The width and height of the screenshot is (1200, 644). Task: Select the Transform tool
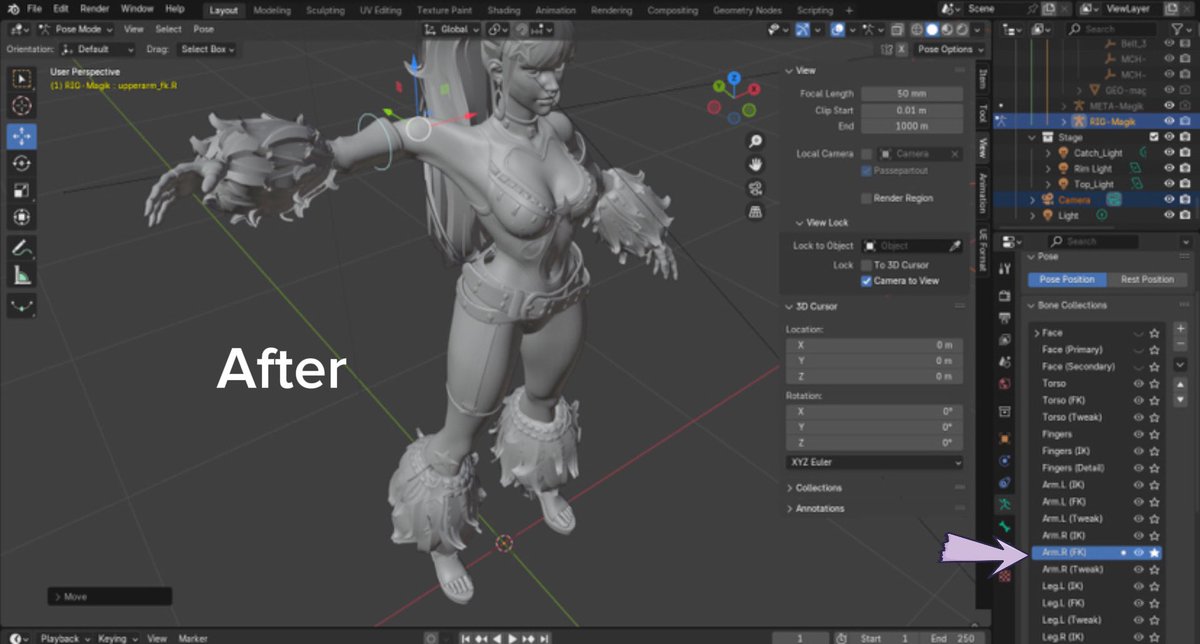(x=22, y=217)
